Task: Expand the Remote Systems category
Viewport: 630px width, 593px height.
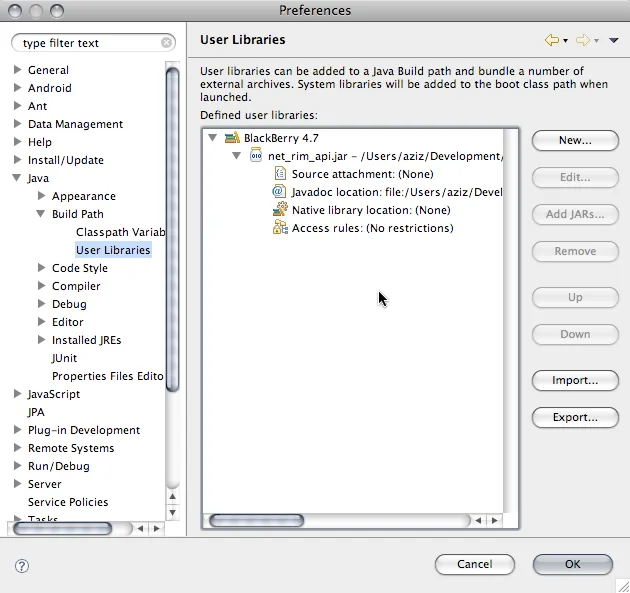Action: click(17, 448)
